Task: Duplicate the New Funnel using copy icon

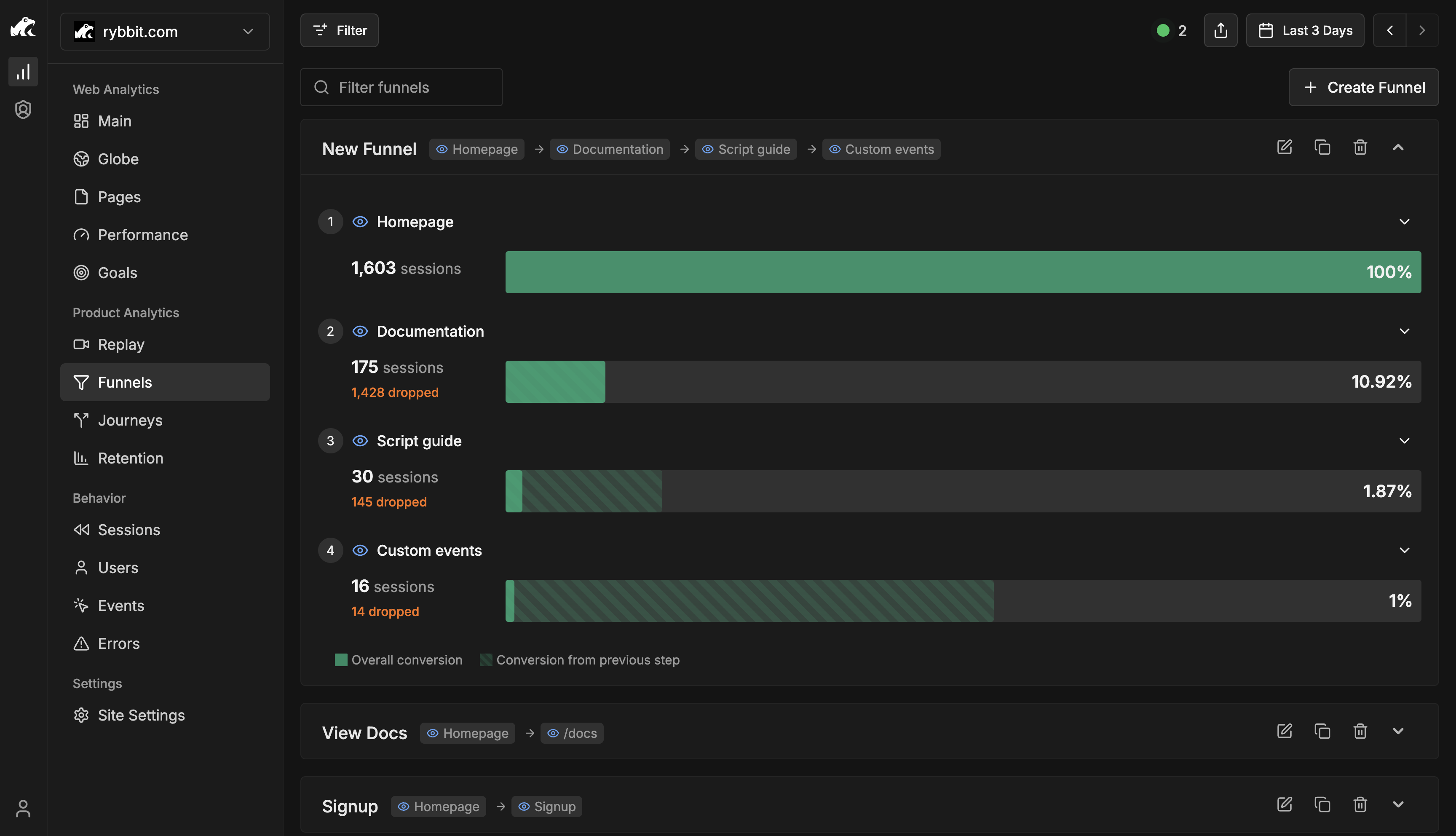Action: pos(1322,147)
